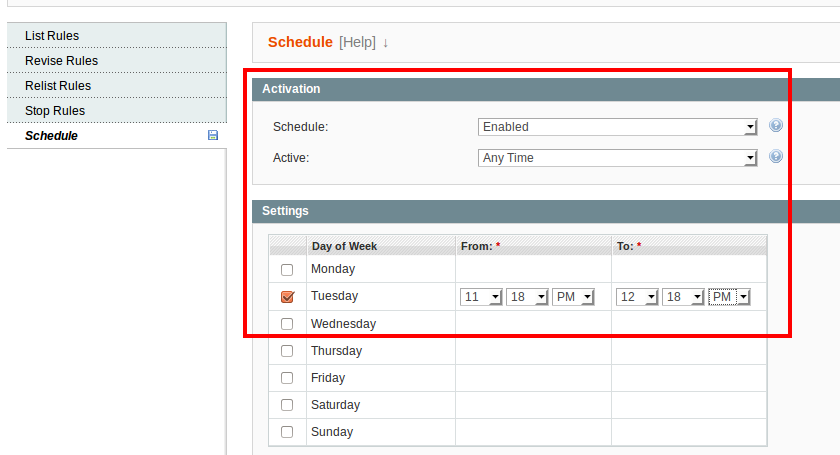This screenshot has height=455, width=840.
Task: Toggle the Saturday checkbox
Action: [x=288, y=405]
